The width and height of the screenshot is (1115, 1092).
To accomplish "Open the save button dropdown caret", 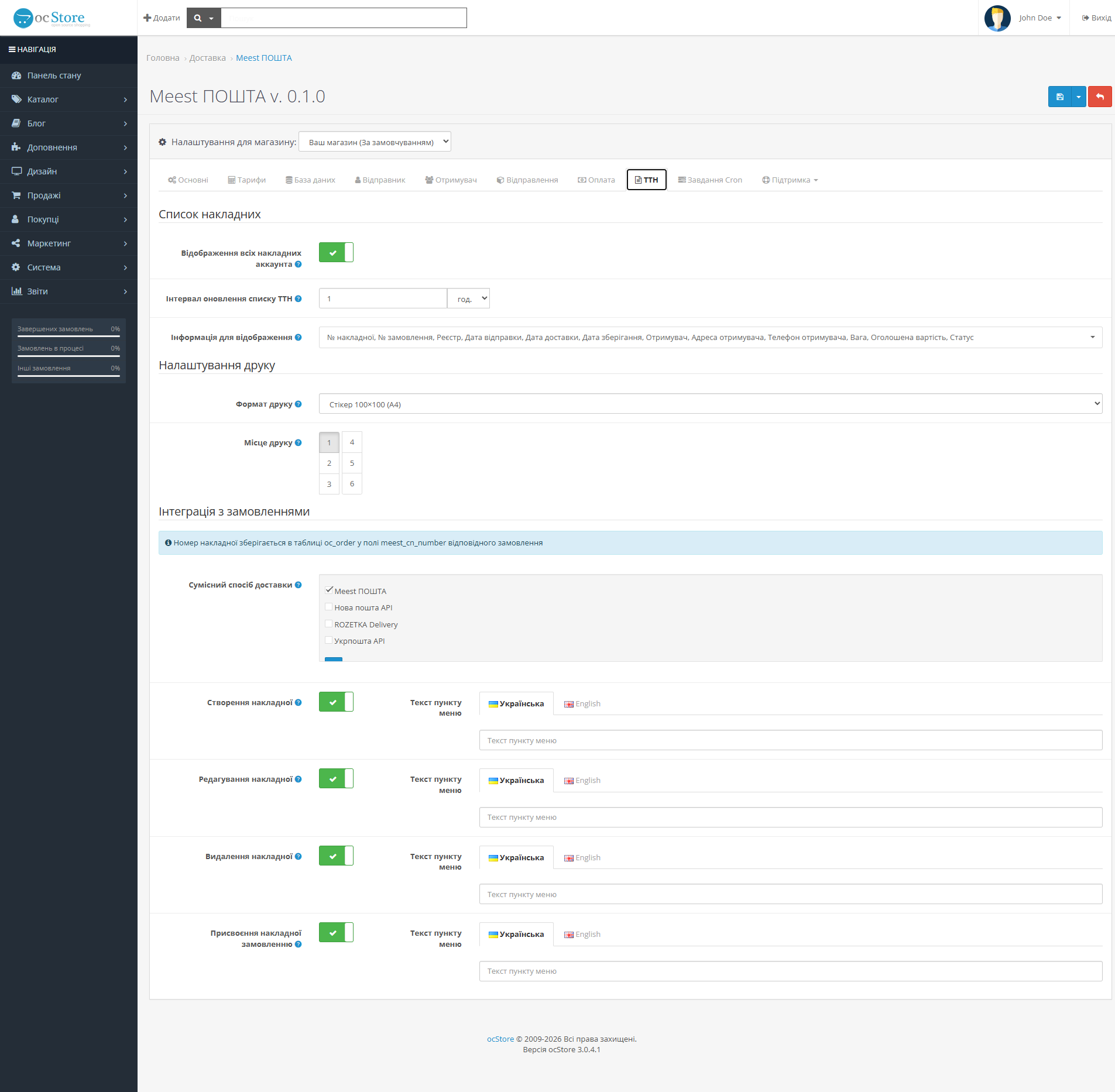I will click(x=1078, y=97).
